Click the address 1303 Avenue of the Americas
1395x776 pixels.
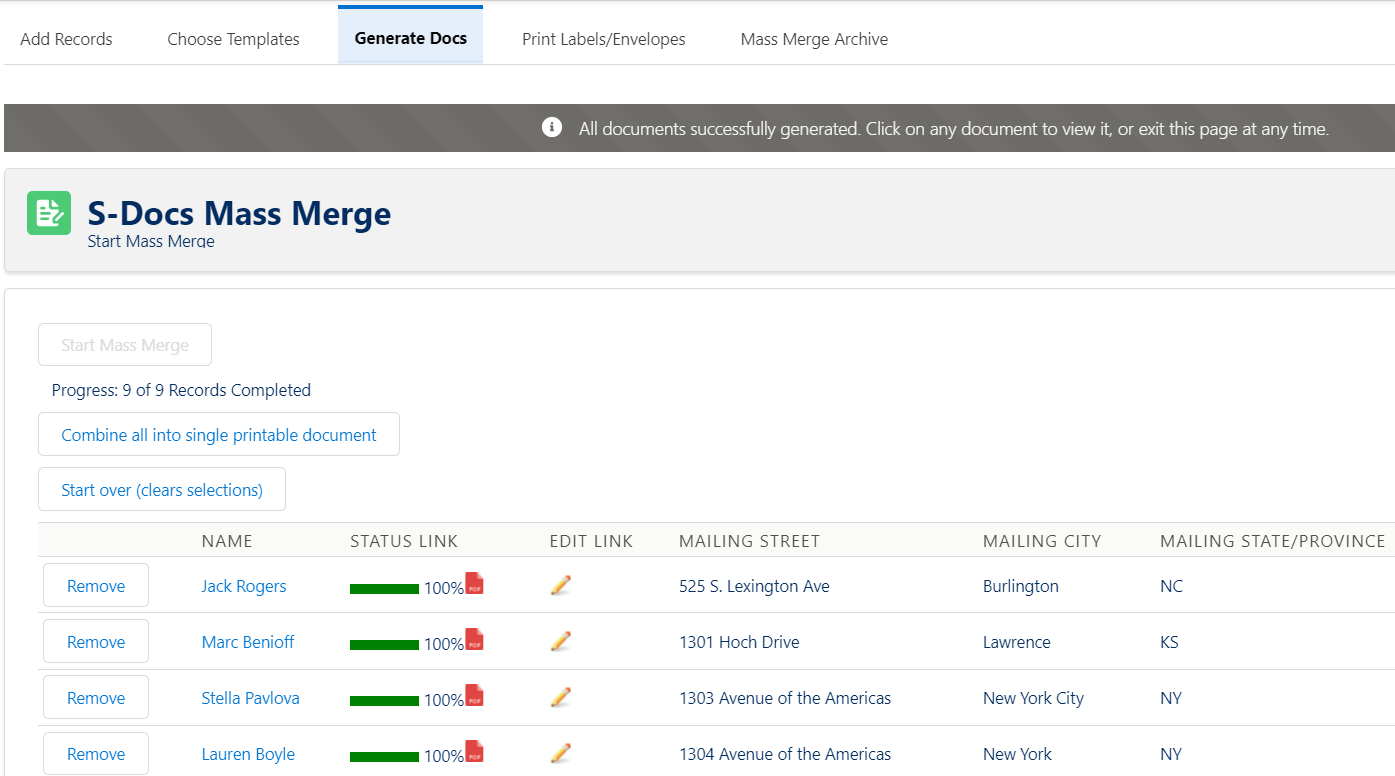785,698
